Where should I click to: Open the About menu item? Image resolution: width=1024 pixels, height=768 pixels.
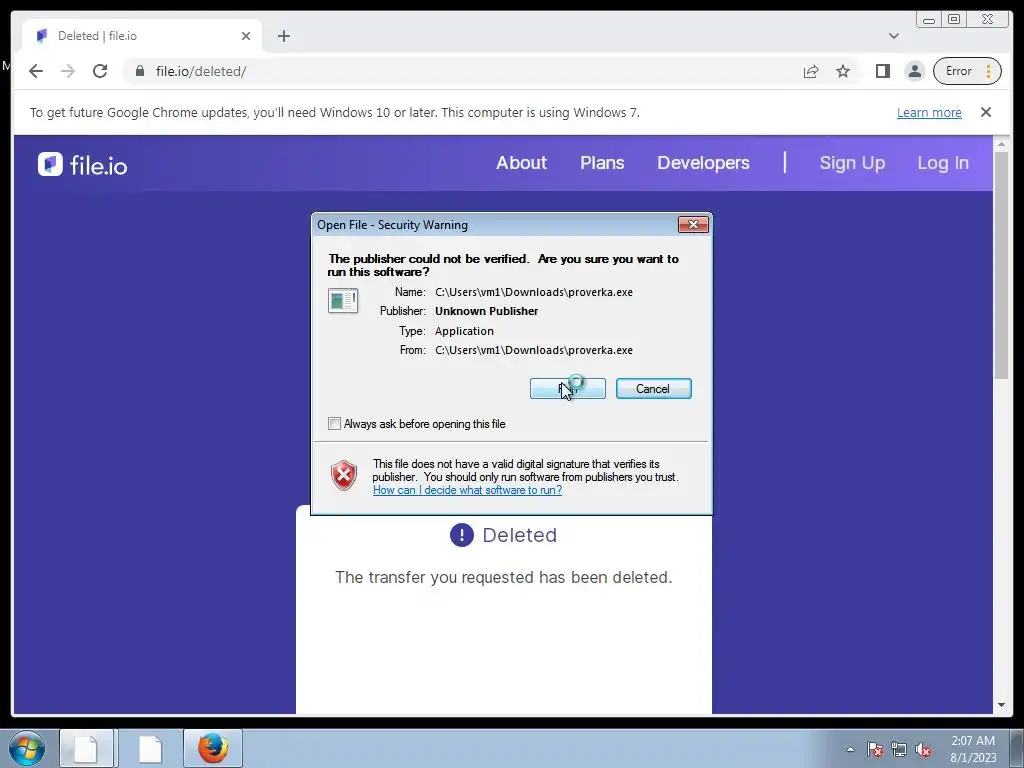point(521,163)
